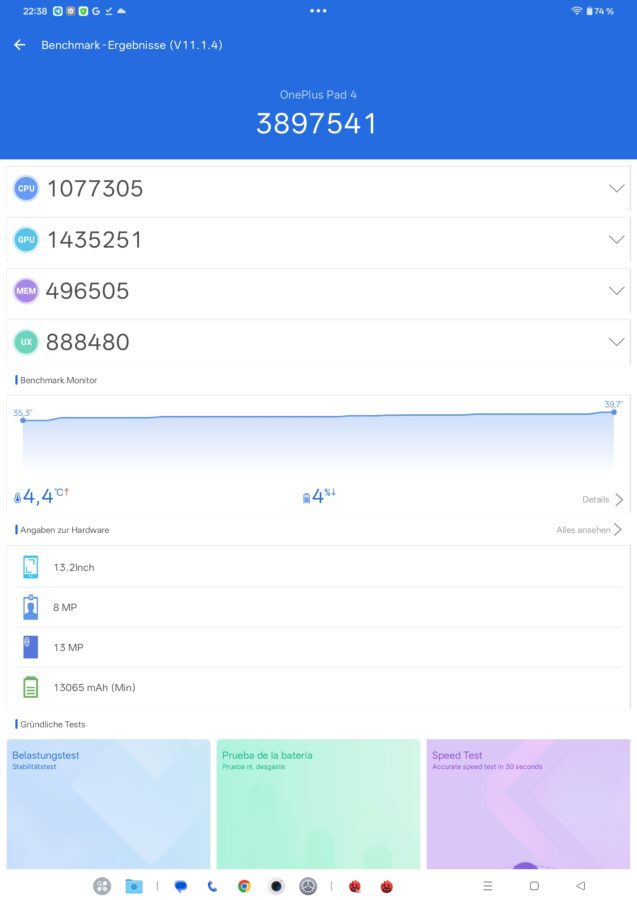637x900 pixels.
Task: Open the Phone dialer in the taskbar
Action: 212,886
